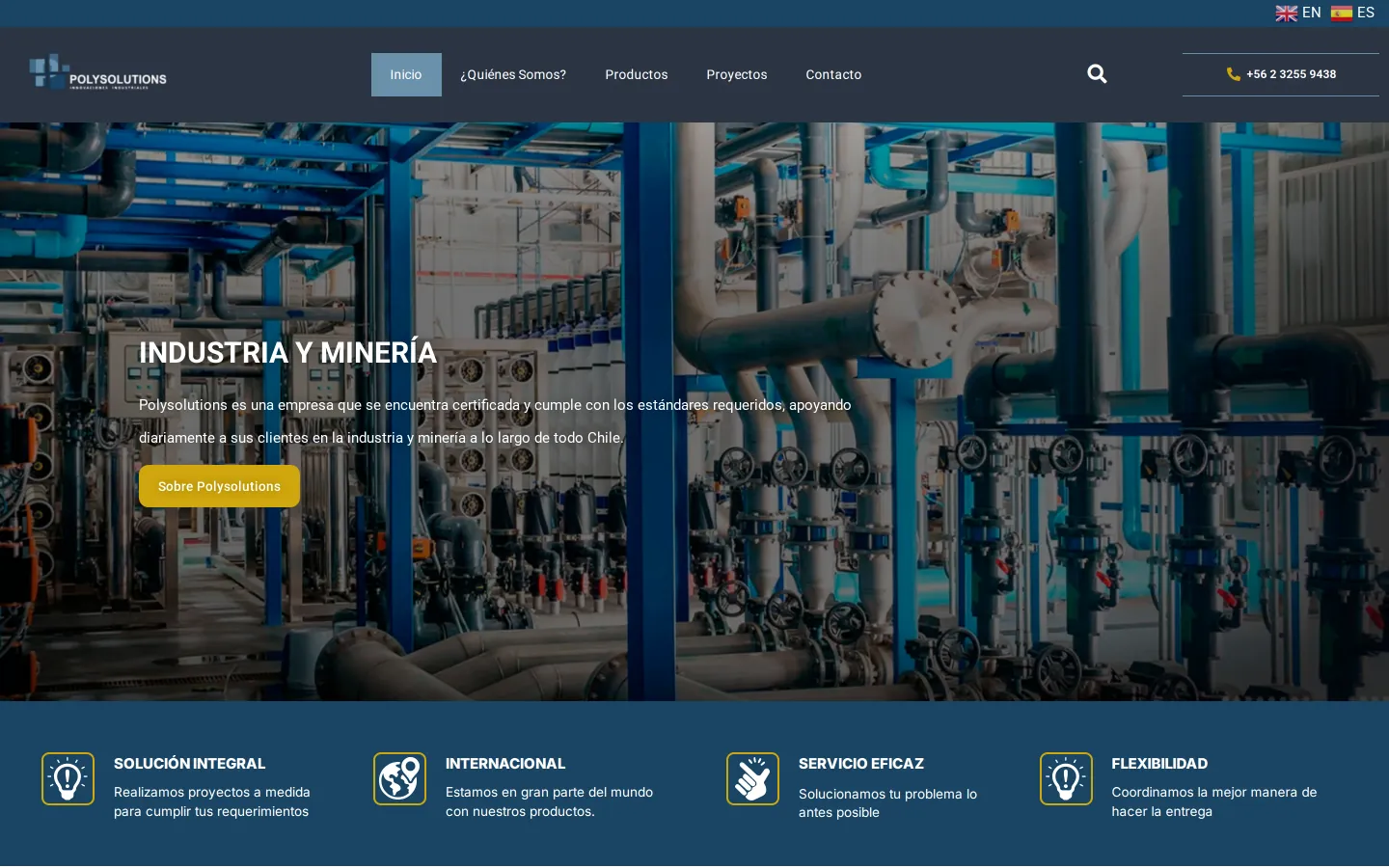
Task: Click the text 'Realizamos proyectos a medida'
Action: coord(212,792)
